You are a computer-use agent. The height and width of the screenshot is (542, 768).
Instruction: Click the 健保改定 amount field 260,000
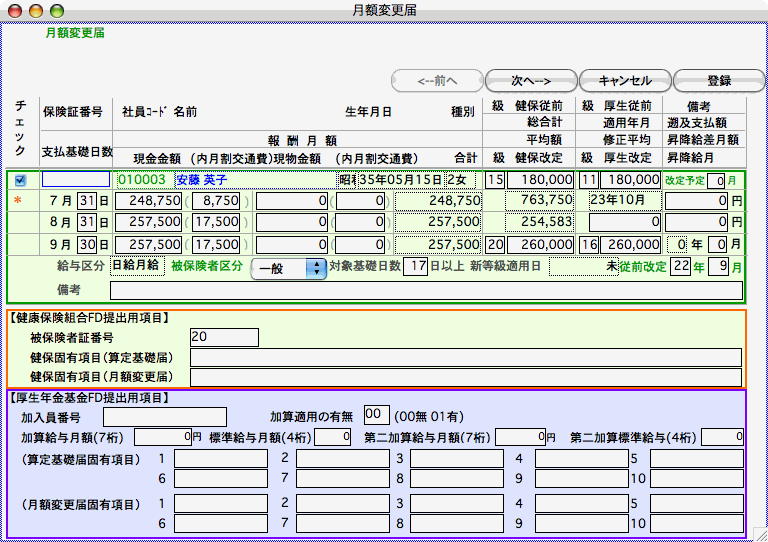tap(541, 244)
